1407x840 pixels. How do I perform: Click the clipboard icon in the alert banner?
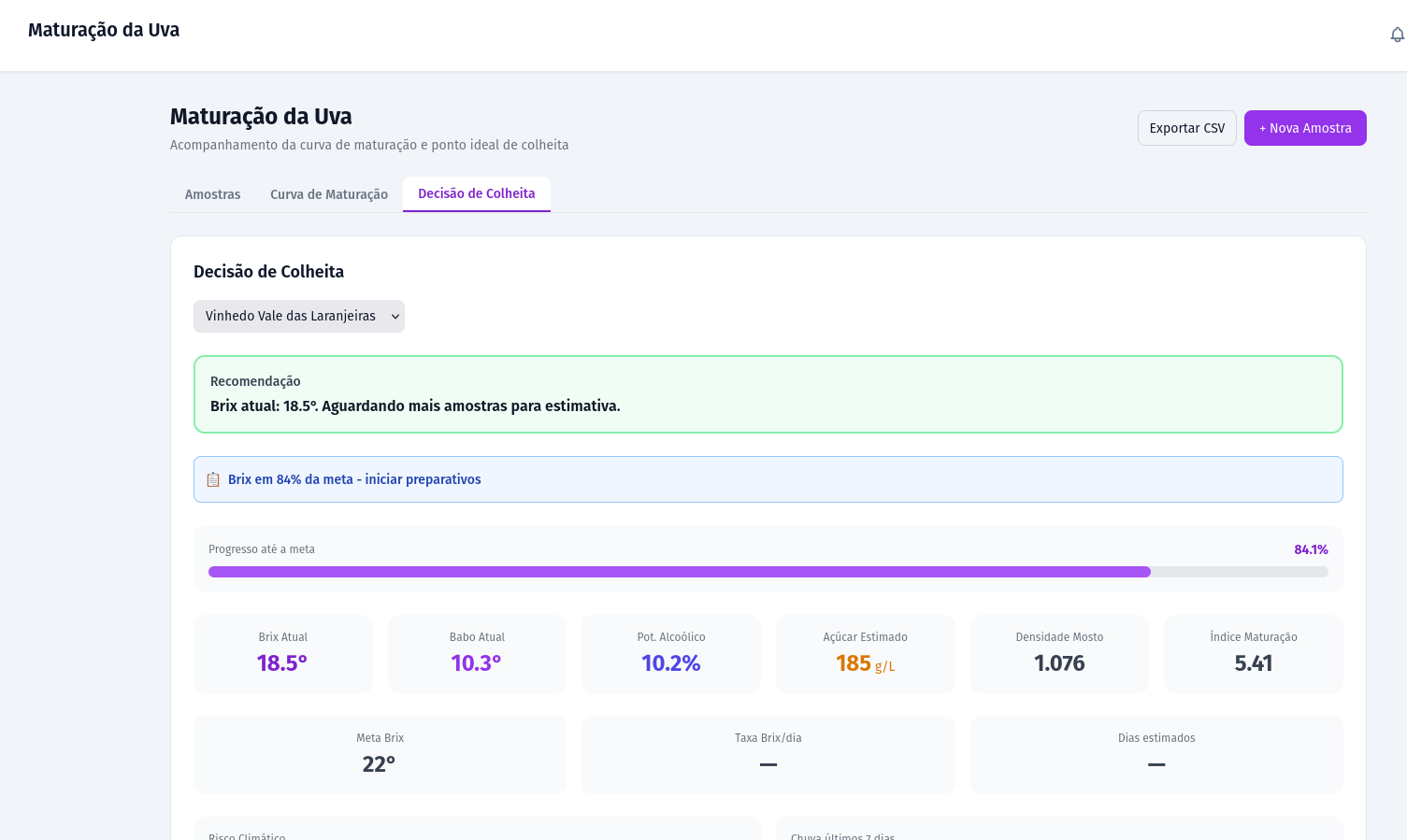(213, 479)
